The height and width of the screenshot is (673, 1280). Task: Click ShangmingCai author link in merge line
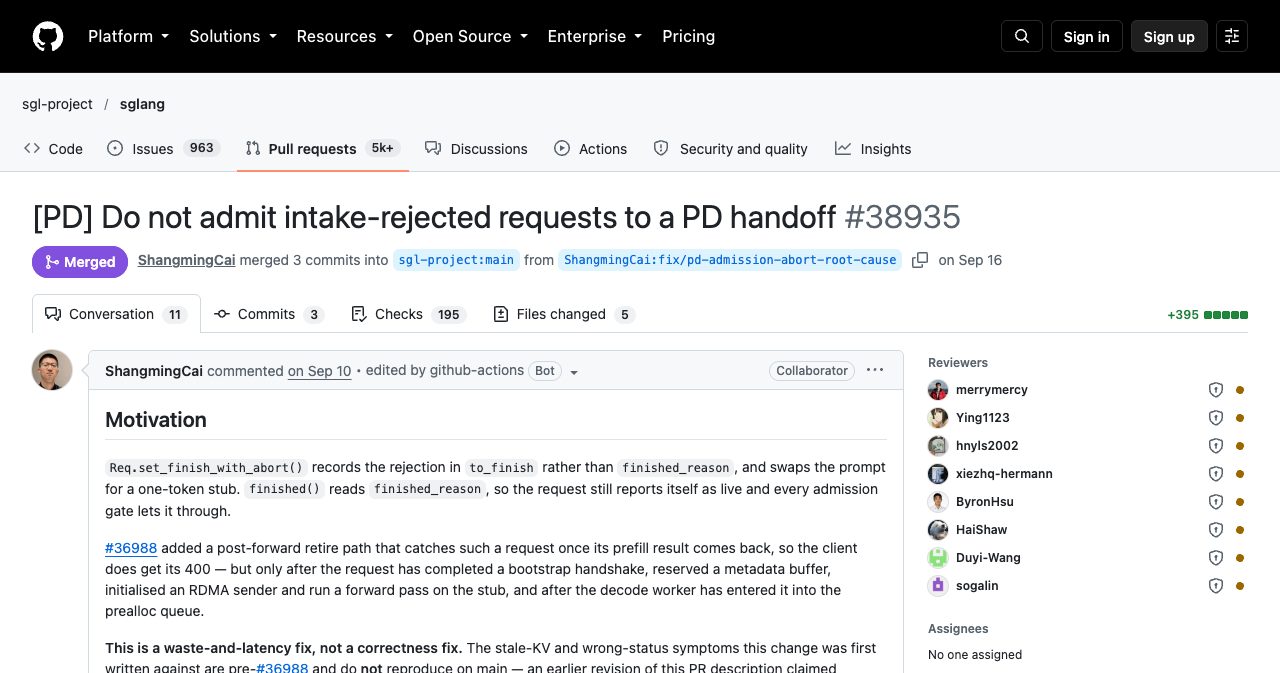[186, 260]
